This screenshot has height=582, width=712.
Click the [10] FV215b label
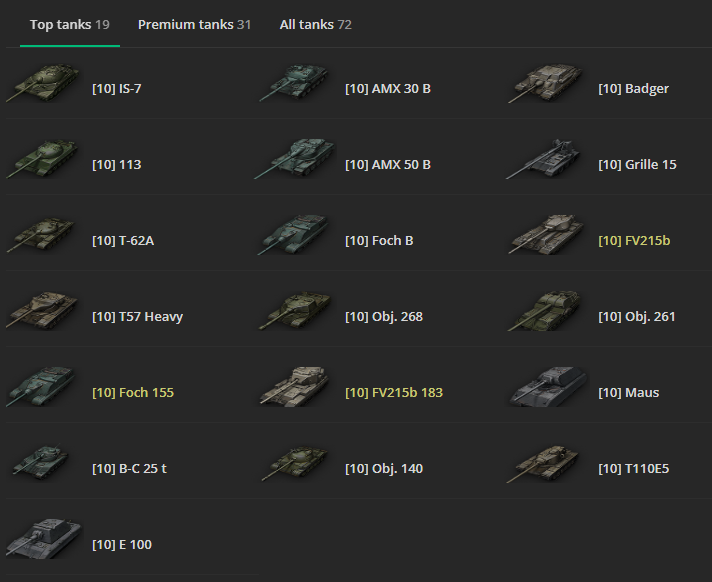point(634,241)
